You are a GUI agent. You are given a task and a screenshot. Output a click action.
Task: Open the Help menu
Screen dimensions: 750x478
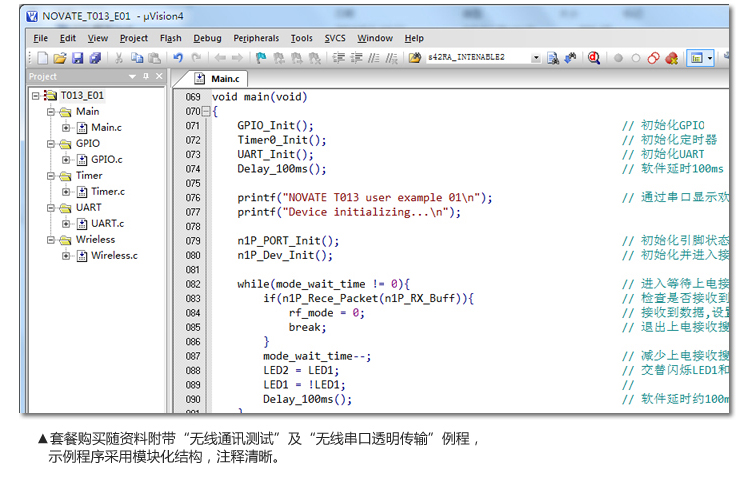(x=414, y=38)
